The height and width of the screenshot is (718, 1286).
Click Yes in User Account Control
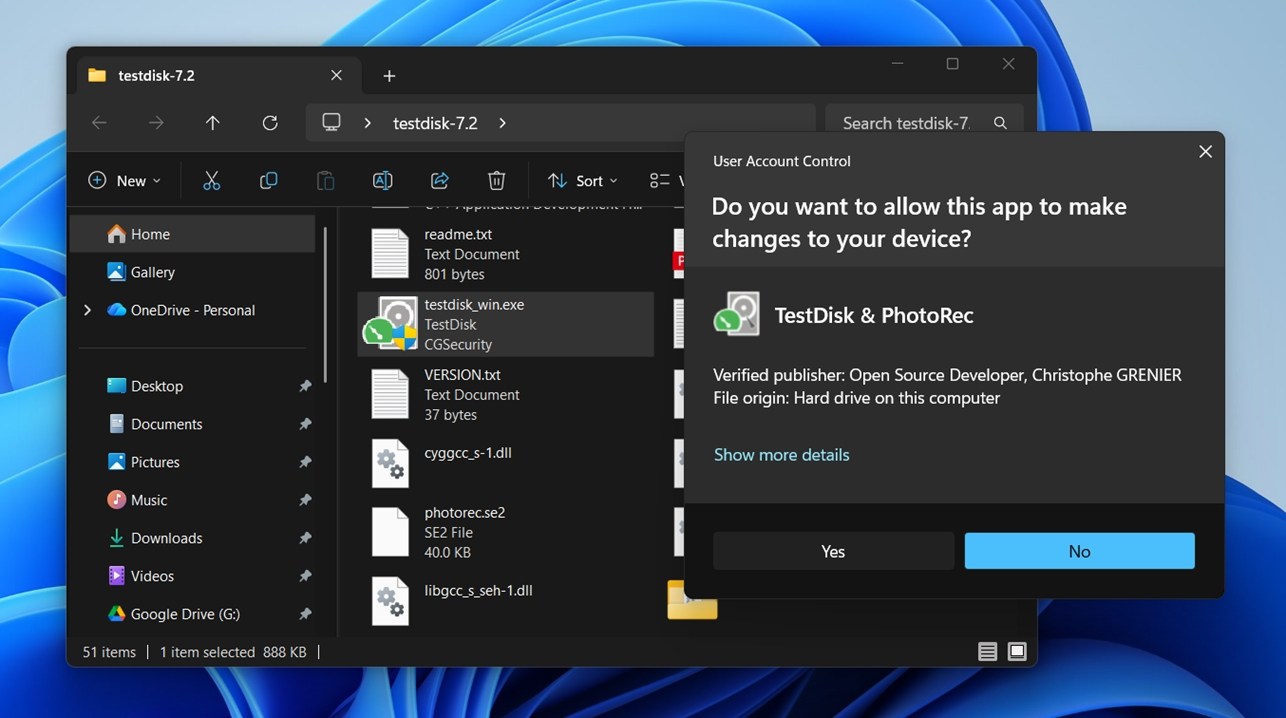[833, 551]
